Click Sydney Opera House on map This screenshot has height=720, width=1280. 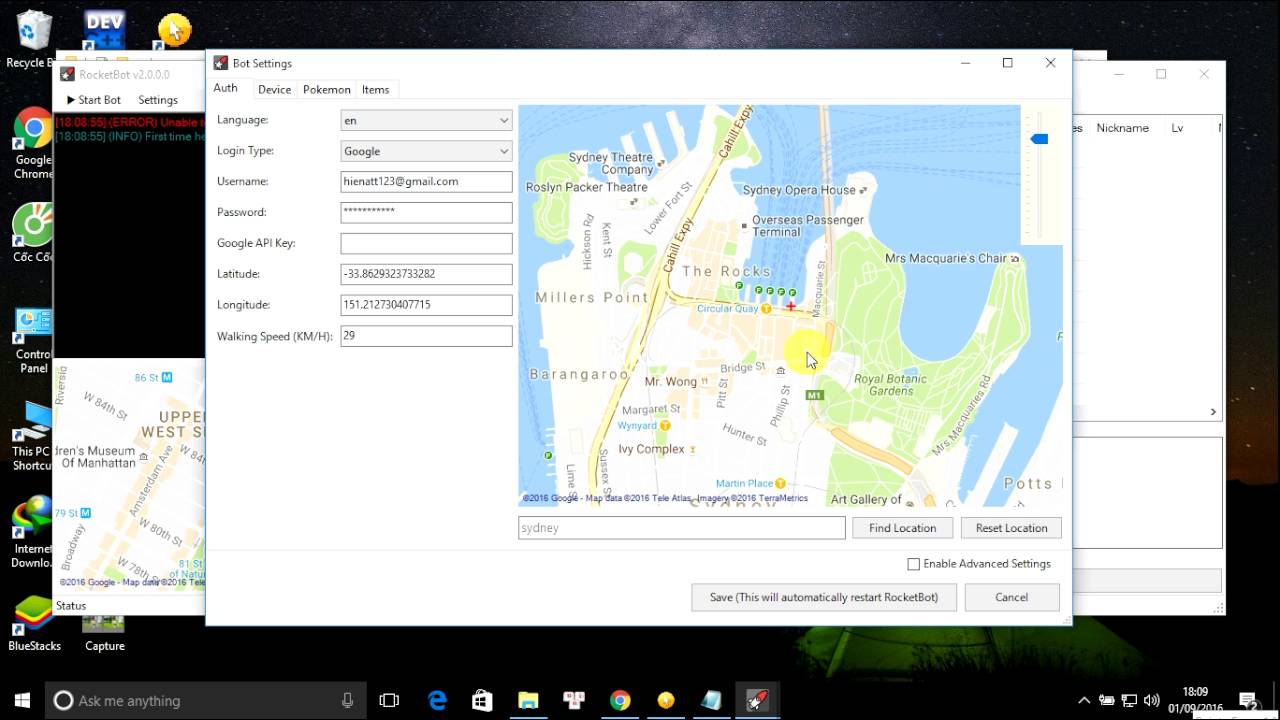799,190
